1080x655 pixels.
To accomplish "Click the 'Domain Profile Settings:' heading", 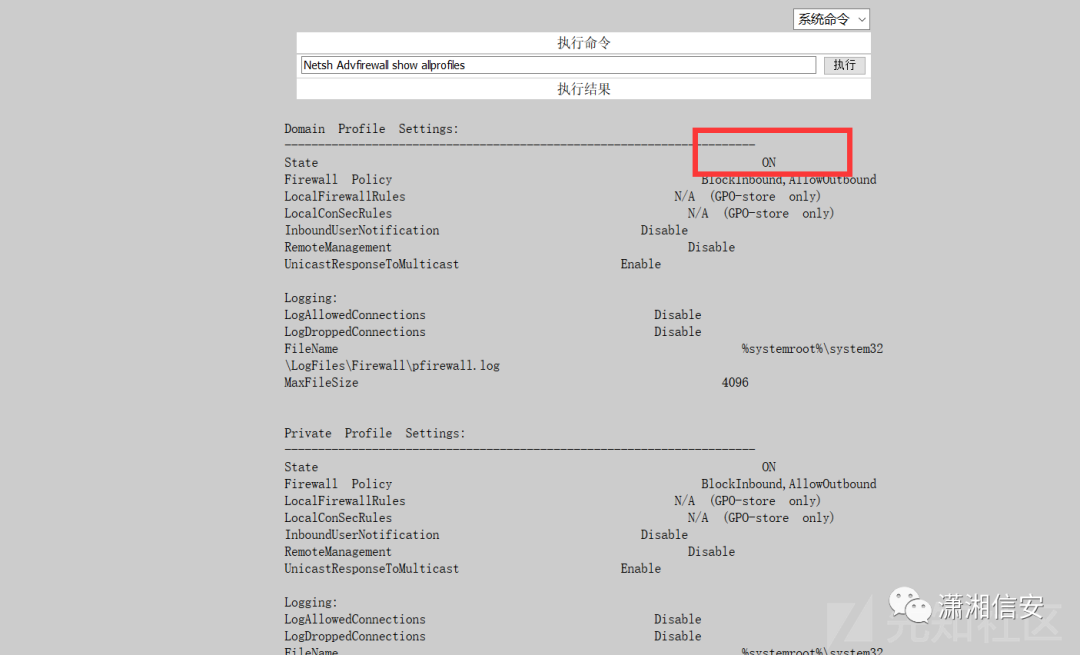I will (x=371, y=129).
